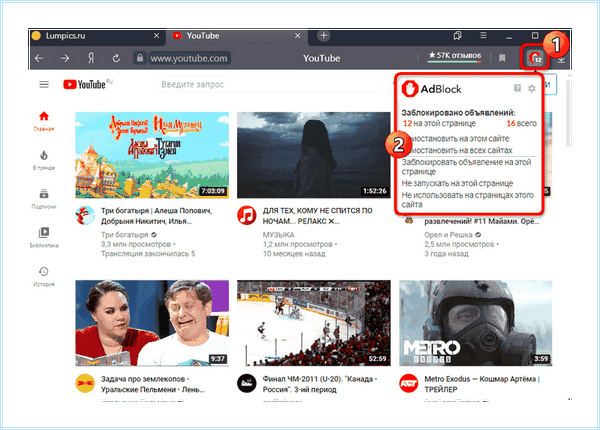Viewport: 600px width, 430px height.
Task: Click the red music note channel avatar
Action: tap(247, 216)
